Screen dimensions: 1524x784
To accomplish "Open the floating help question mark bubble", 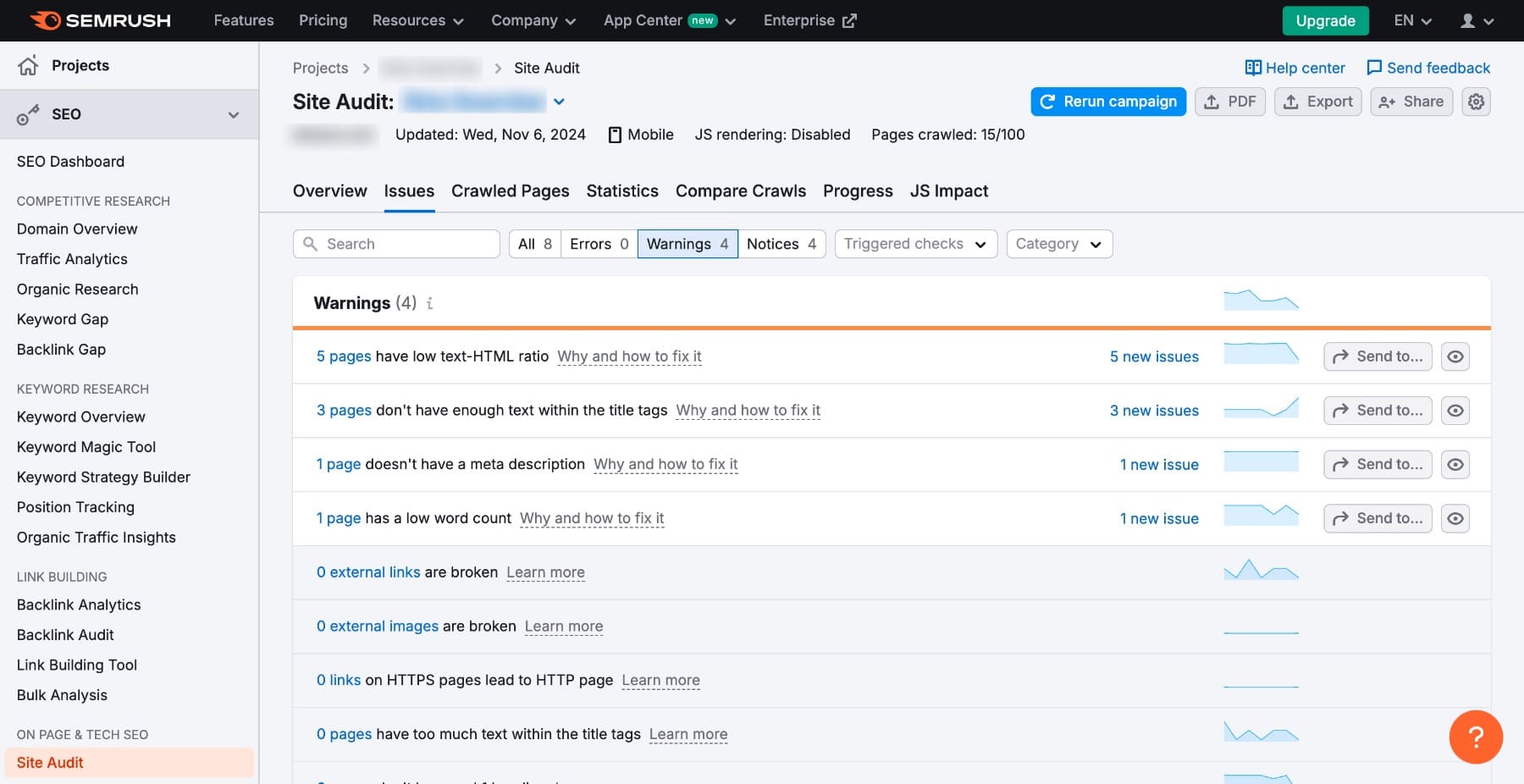I will tap(1477, 737).
